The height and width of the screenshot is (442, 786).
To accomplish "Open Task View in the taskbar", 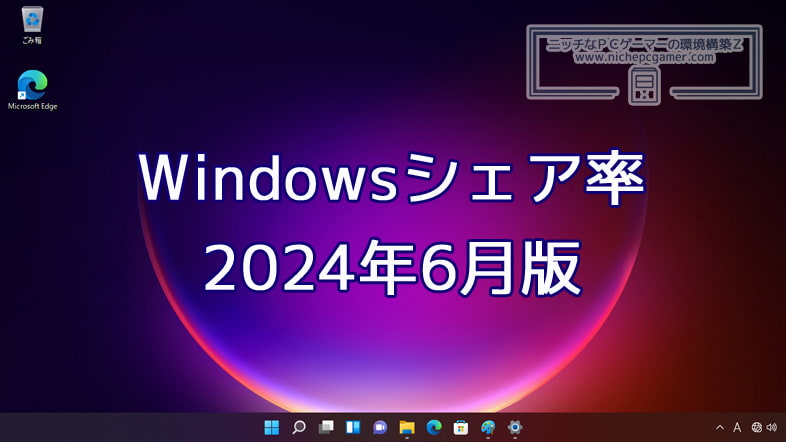I will 326,427.
